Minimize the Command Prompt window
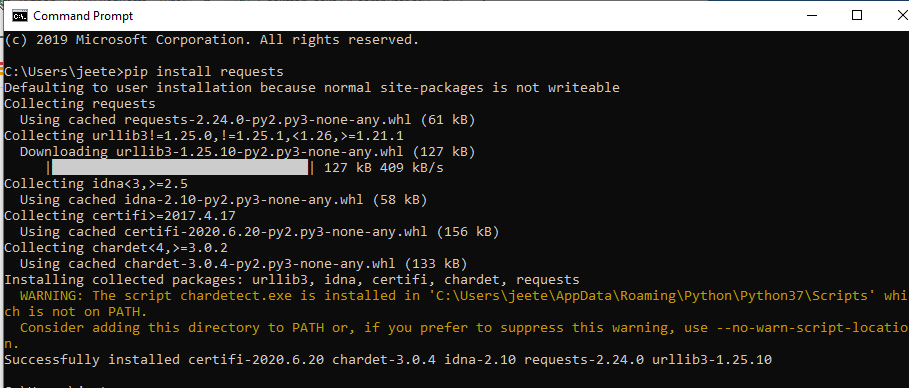This screenshot has width=909, height=388. click(x=804, y=16)
